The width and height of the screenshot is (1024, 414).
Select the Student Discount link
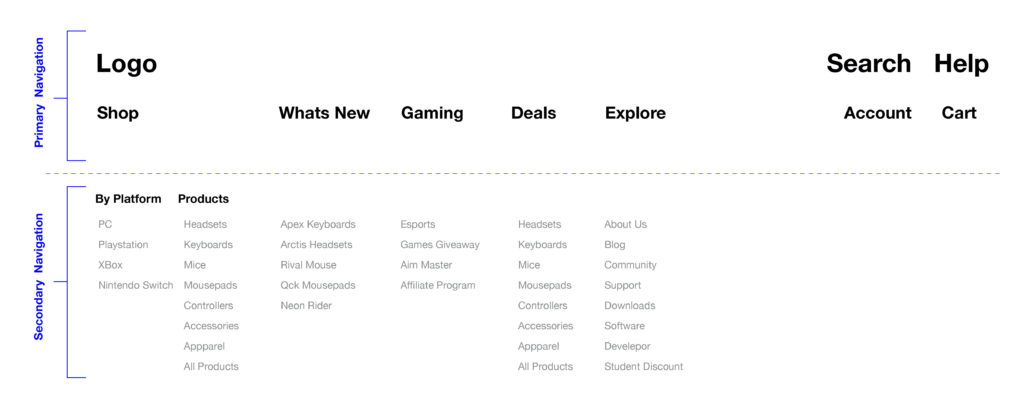tap(643, 367)
